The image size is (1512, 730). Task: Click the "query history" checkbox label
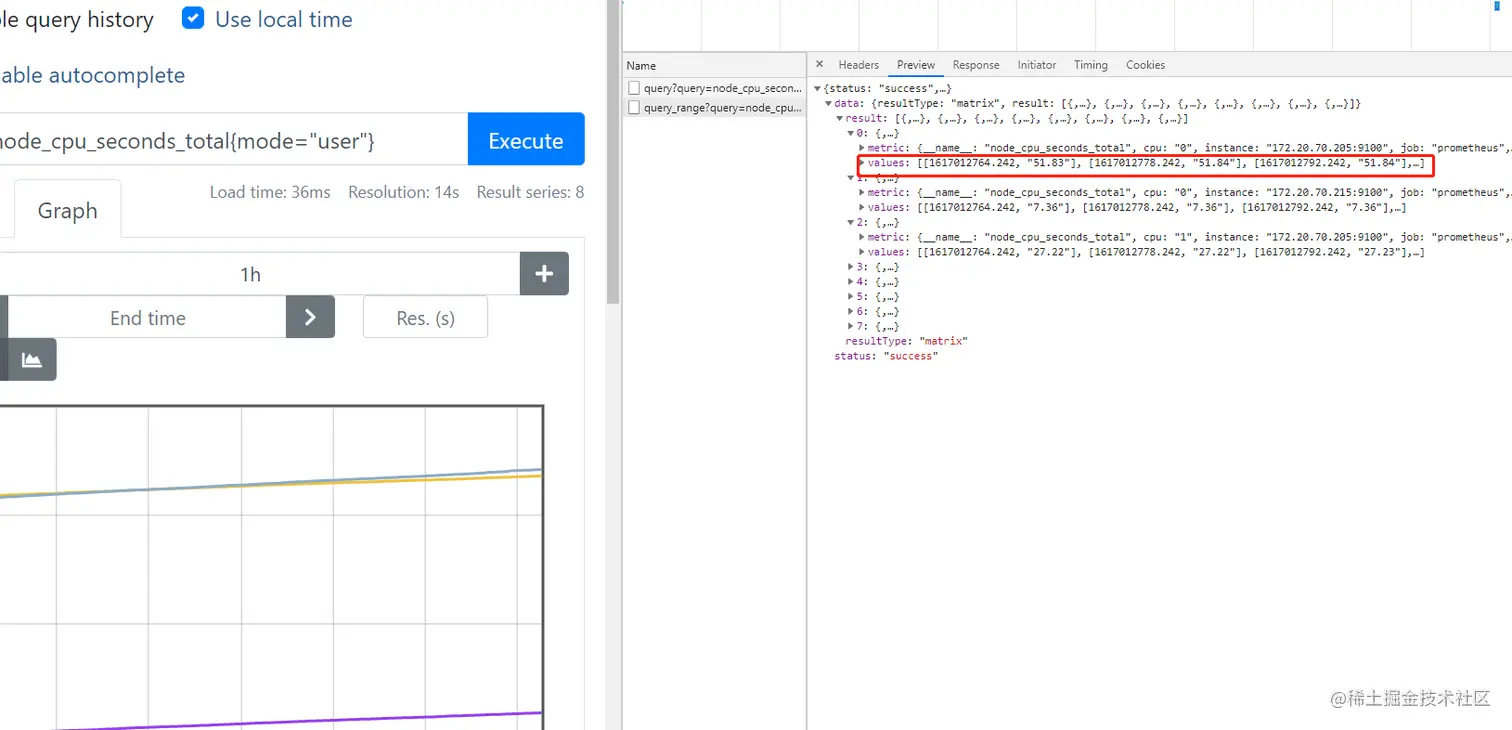pyautogui.click(x=77, y=19)
